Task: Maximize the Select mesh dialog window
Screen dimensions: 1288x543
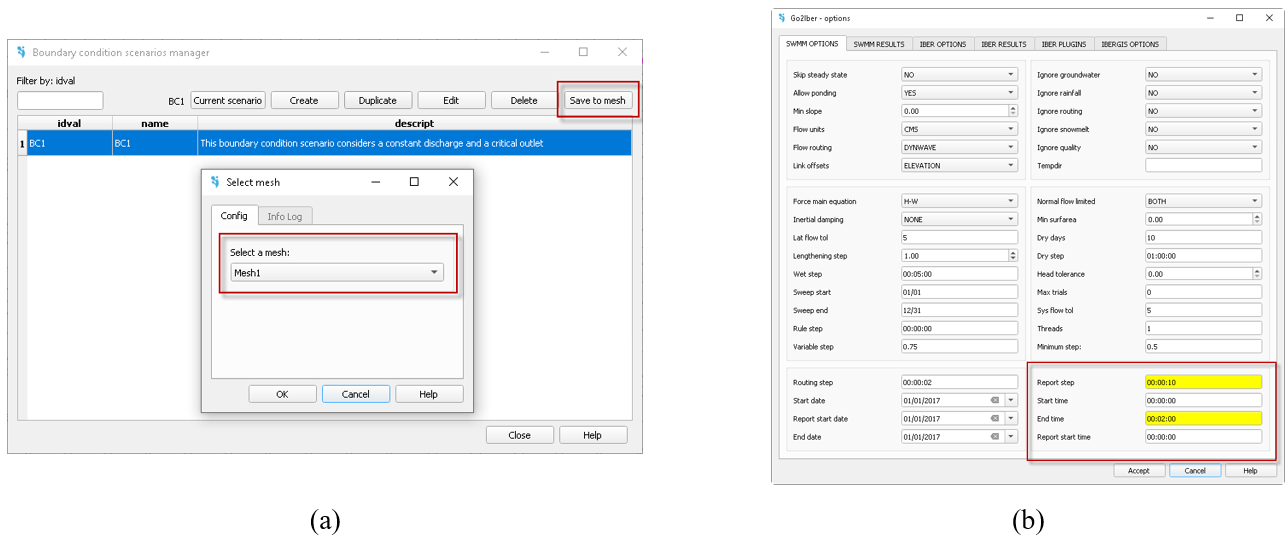Action: pyautogui.click(x=414, y=182)
